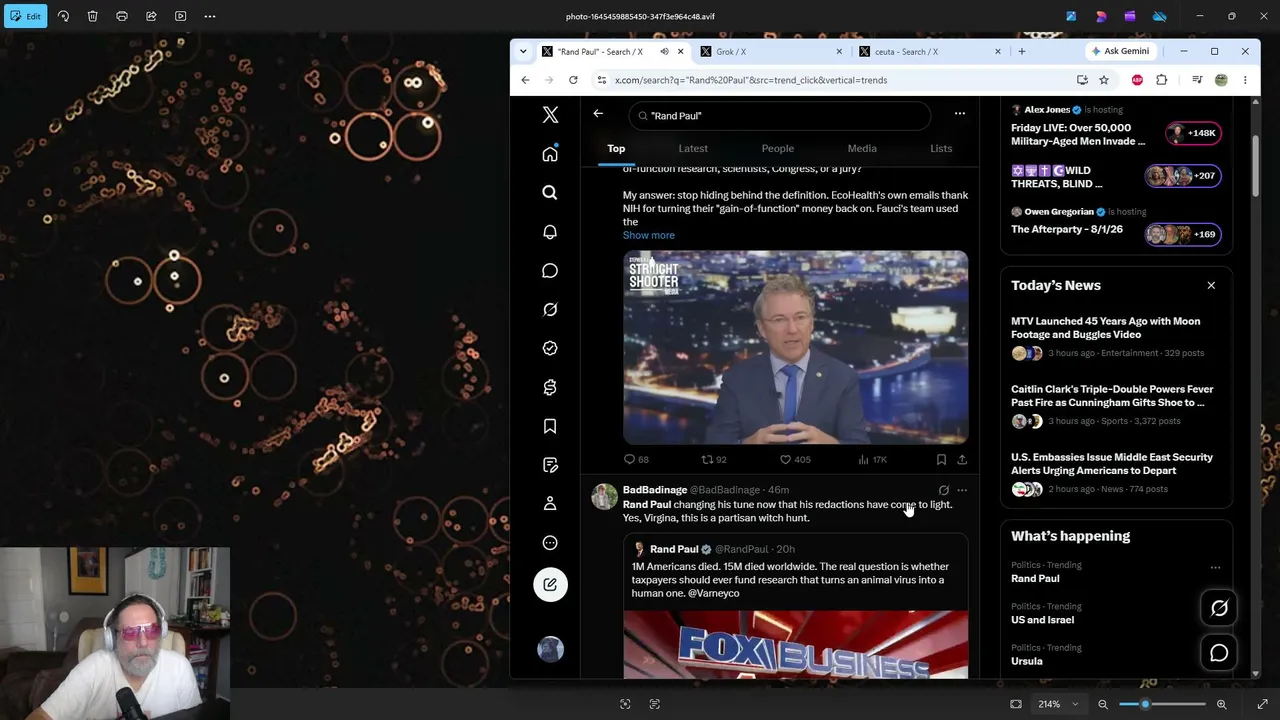Reply to post with 68 replies
Viewport: 1280px width, 720px height.
pos(636,460)
